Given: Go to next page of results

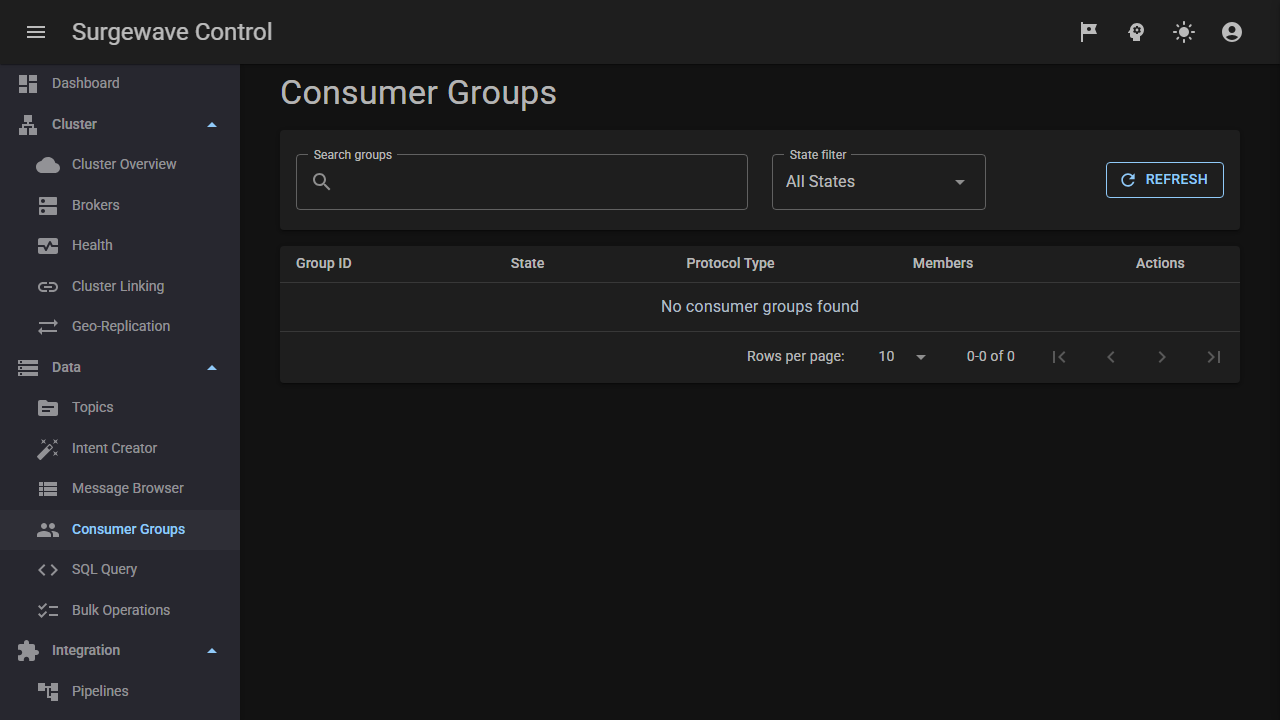Looking at the screenshot, I should [1162, 357].
